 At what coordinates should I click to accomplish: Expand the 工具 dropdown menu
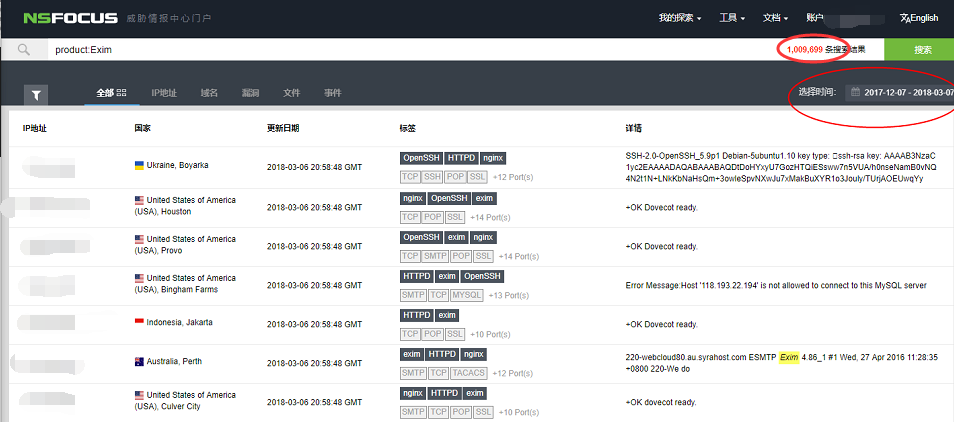(x=732, y=18)
